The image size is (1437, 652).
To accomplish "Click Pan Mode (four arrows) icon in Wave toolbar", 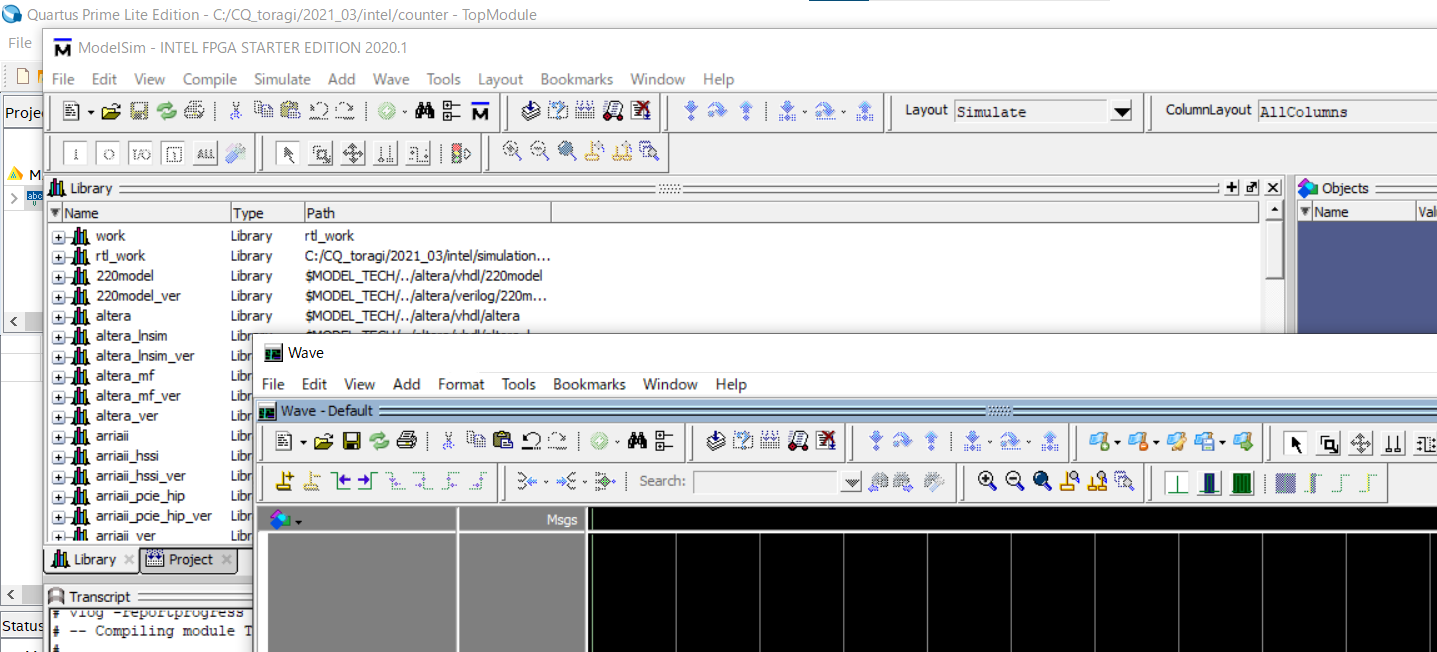I will [1361, 444].
